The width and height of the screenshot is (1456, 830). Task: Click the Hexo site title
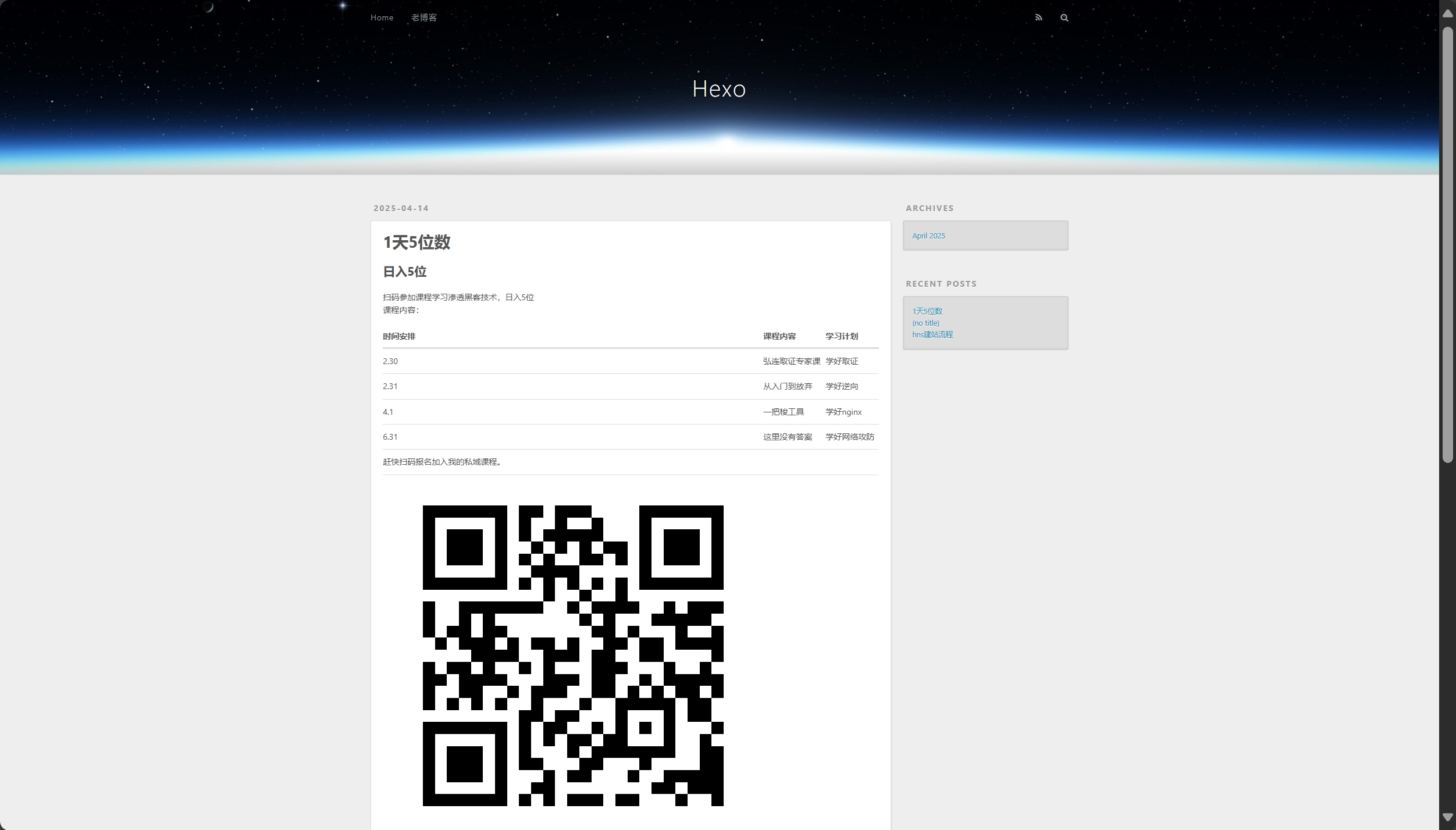click(719, 89)
